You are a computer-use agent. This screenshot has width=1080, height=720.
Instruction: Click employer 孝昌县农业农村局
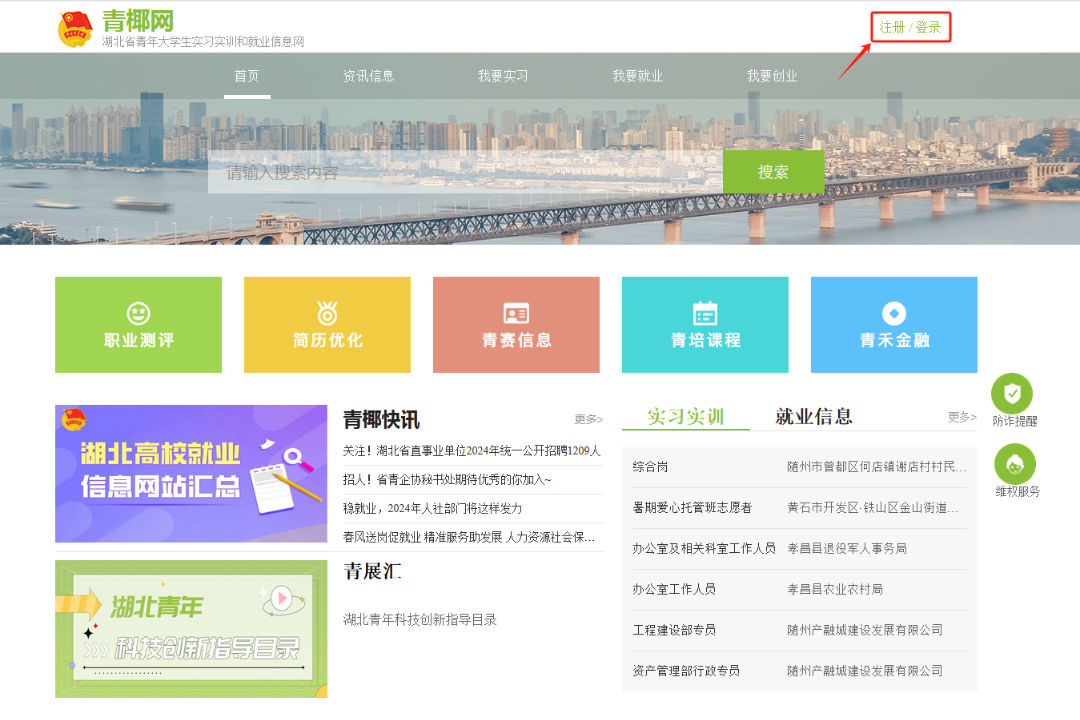835,589
